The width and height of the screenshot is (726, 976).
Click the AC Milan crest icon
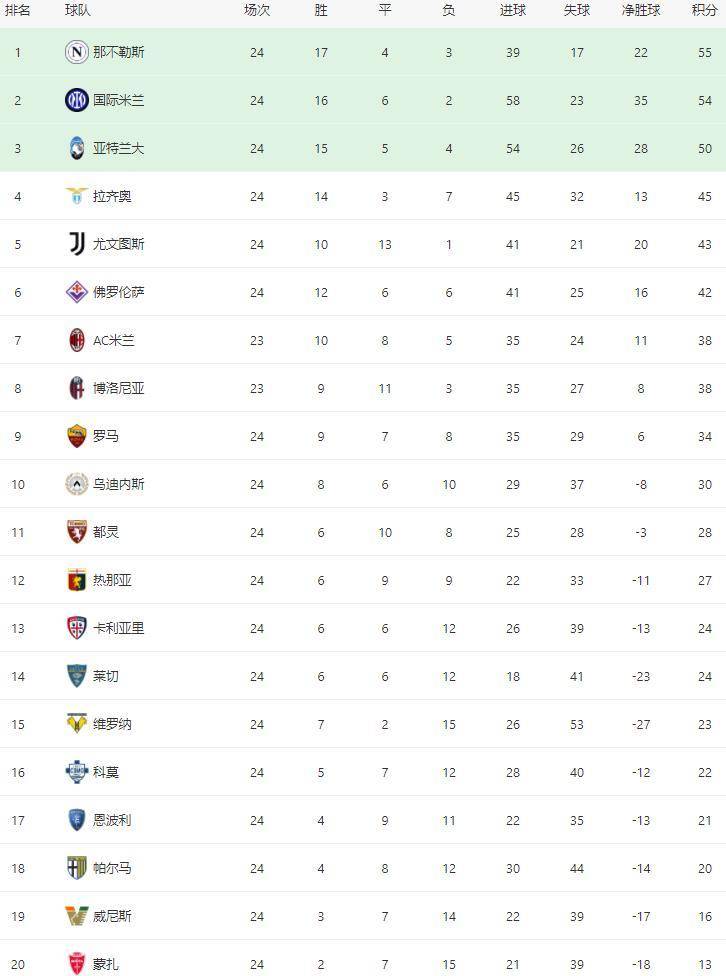(77, 340)
